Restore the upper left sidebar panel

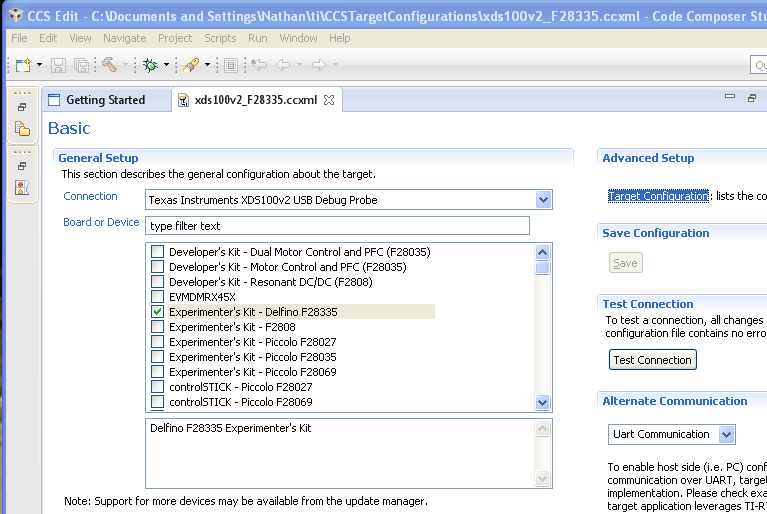click(22, 106)
